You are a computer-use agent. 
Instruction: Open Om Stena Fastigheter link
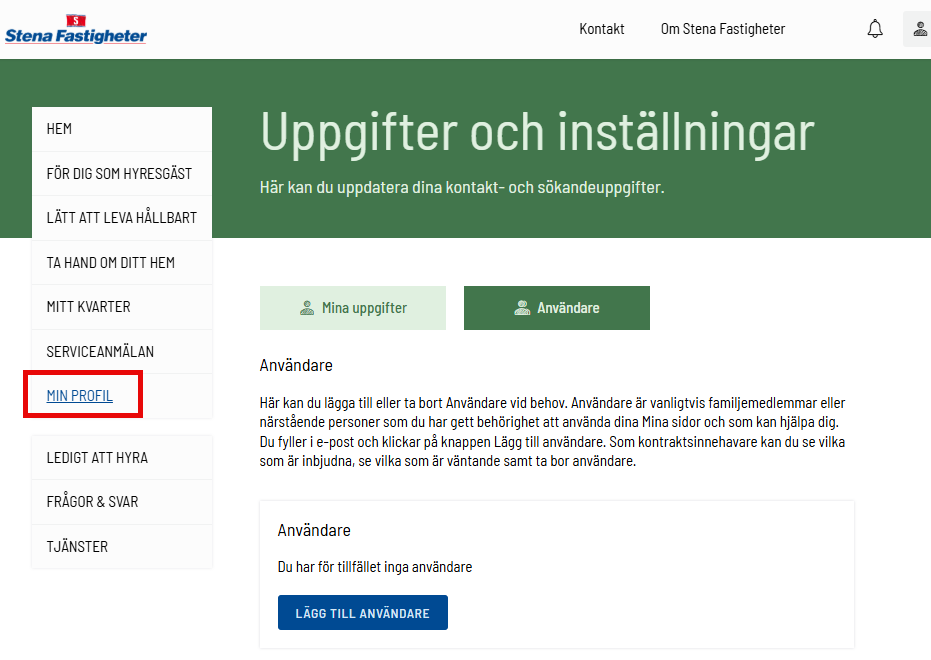tap(723, 29)
